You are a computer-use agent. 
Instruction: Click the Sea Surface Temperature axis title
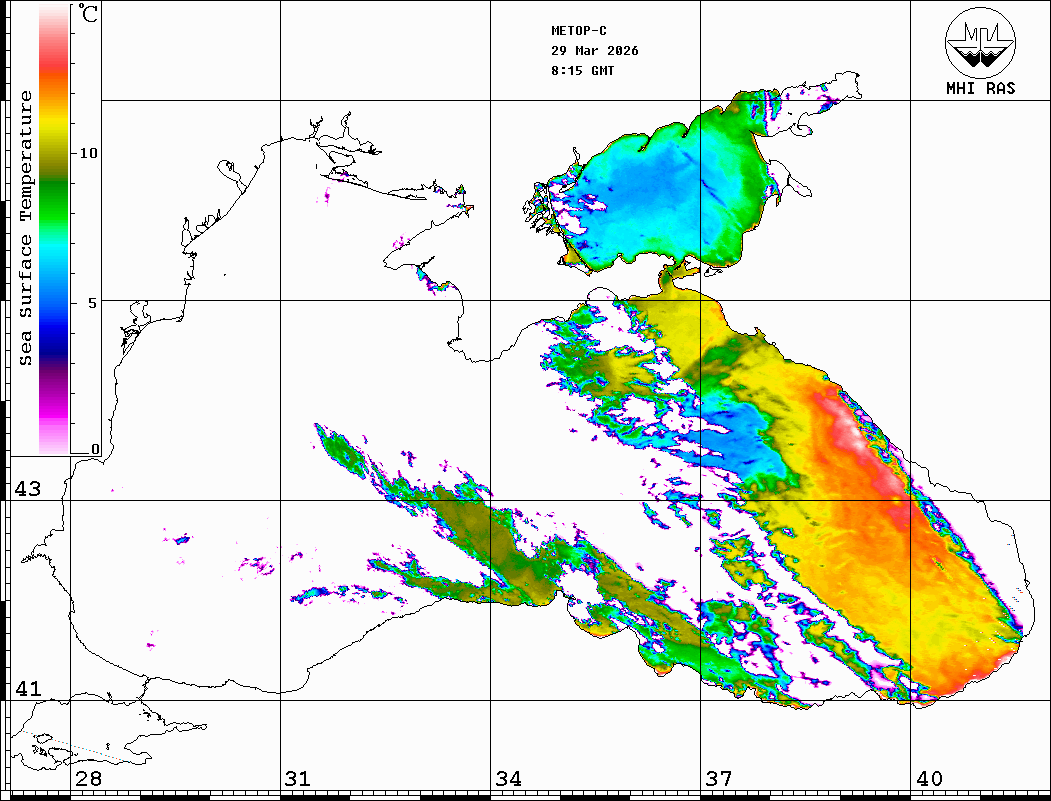[26, 228]
